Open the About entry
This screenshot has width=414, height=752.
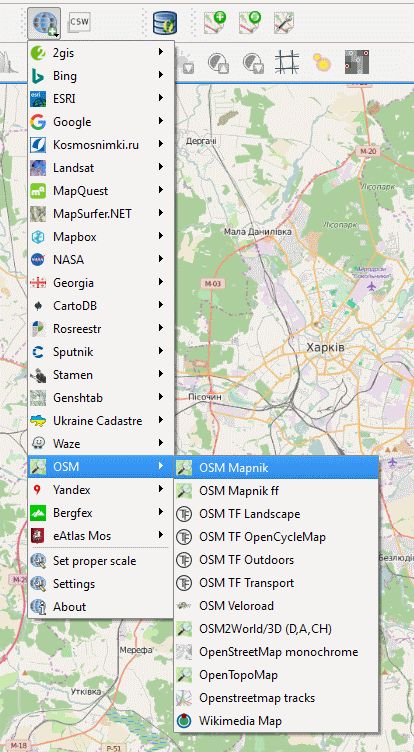click(101, 607)
